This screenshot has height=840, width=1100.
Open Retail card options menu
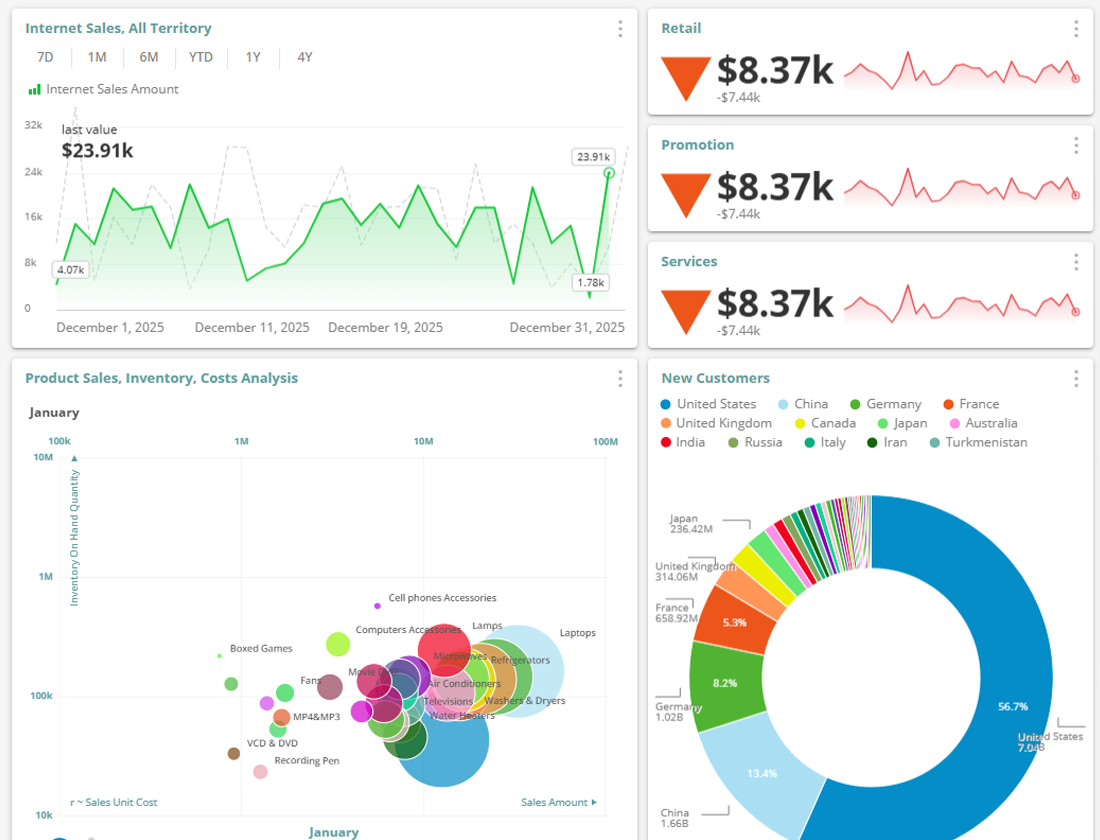point(1076,29)
